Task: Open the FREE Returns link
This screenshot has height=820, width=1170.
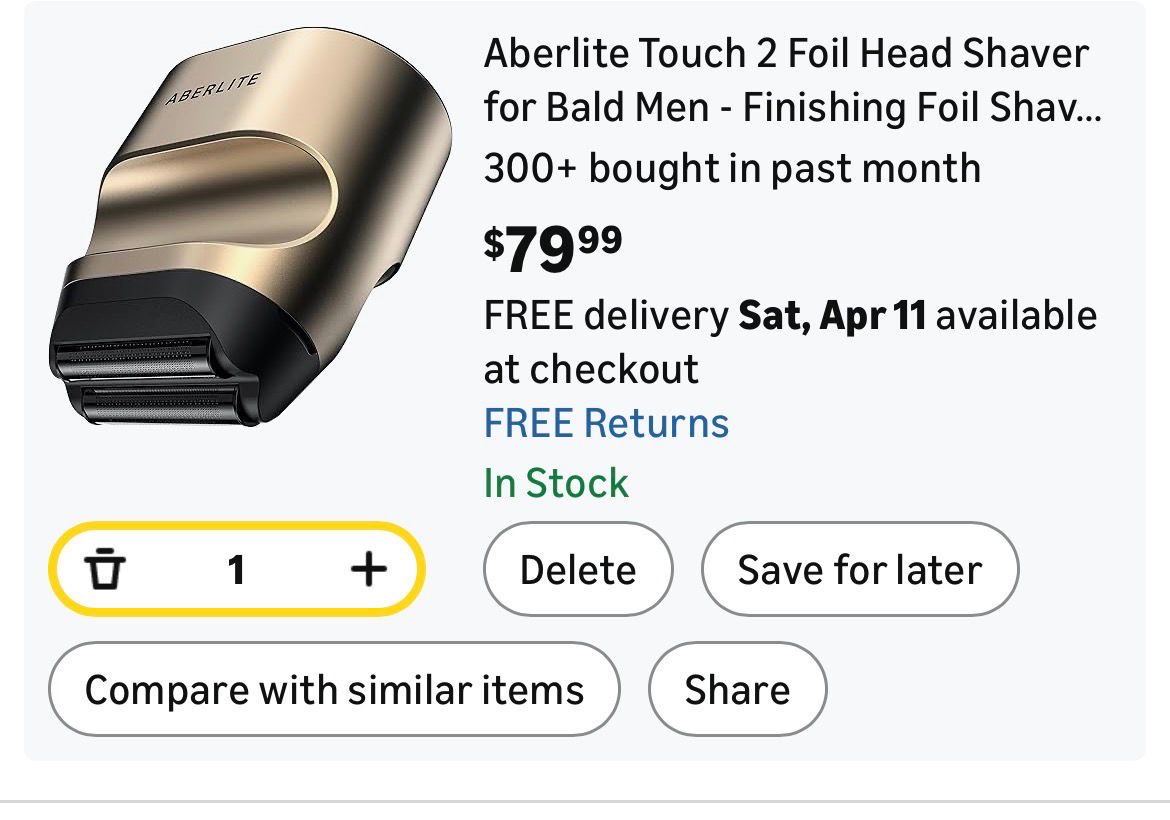Action: [x=606, y=423]
